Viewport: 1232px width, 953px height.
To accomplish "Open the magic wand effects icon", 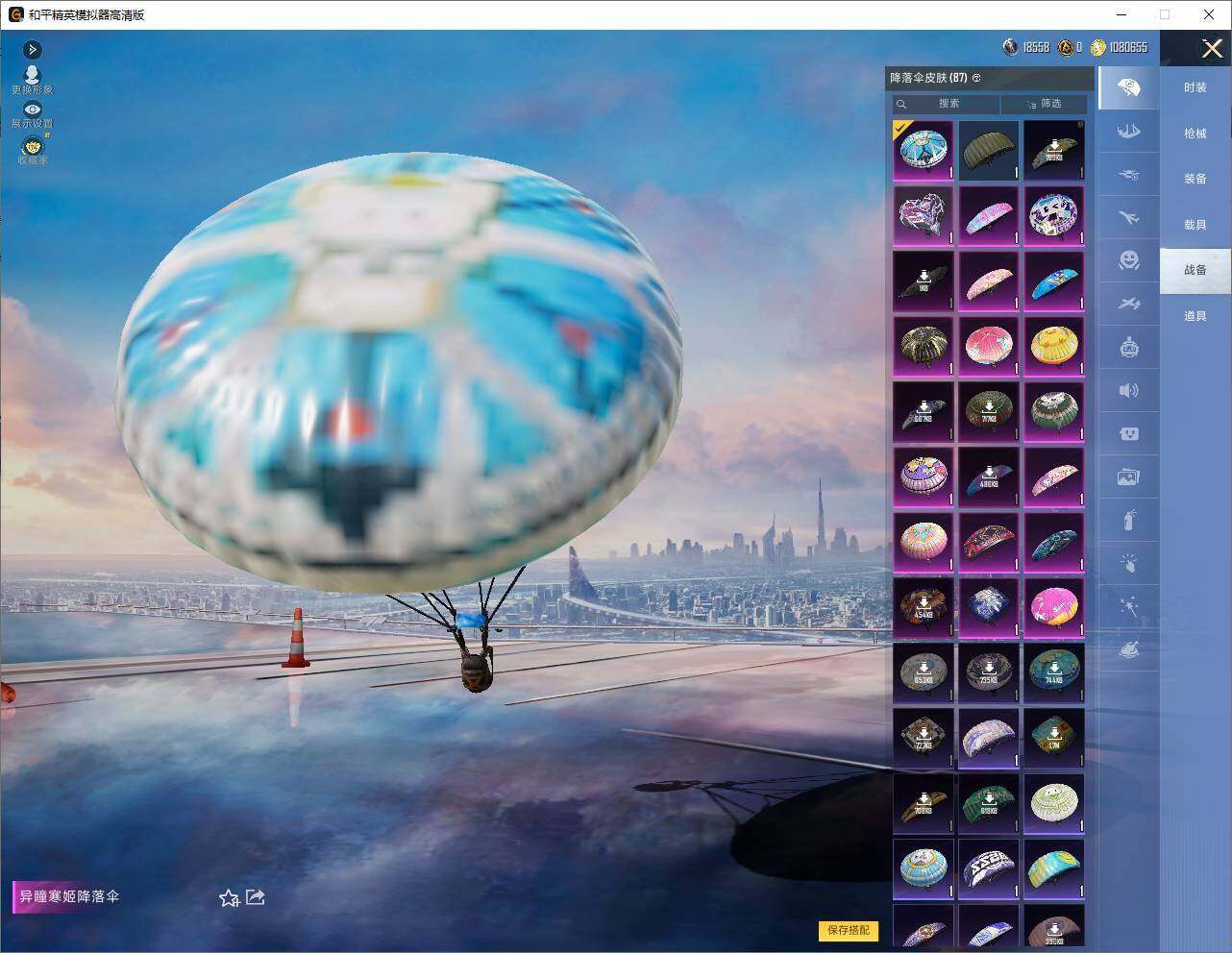I will point(1129,607).
